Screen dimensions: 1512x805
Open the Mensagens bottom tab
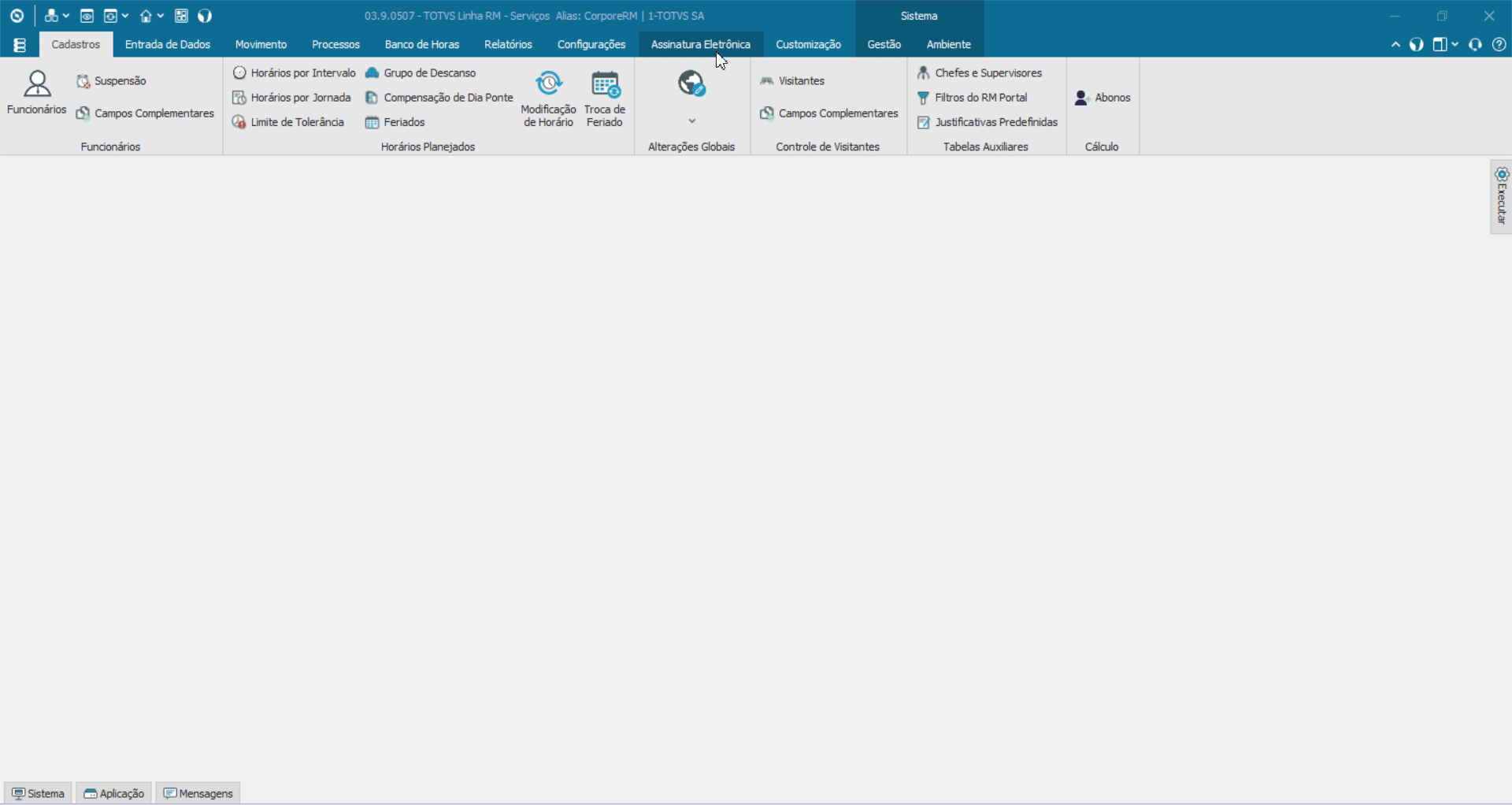(x=198, y=793)
